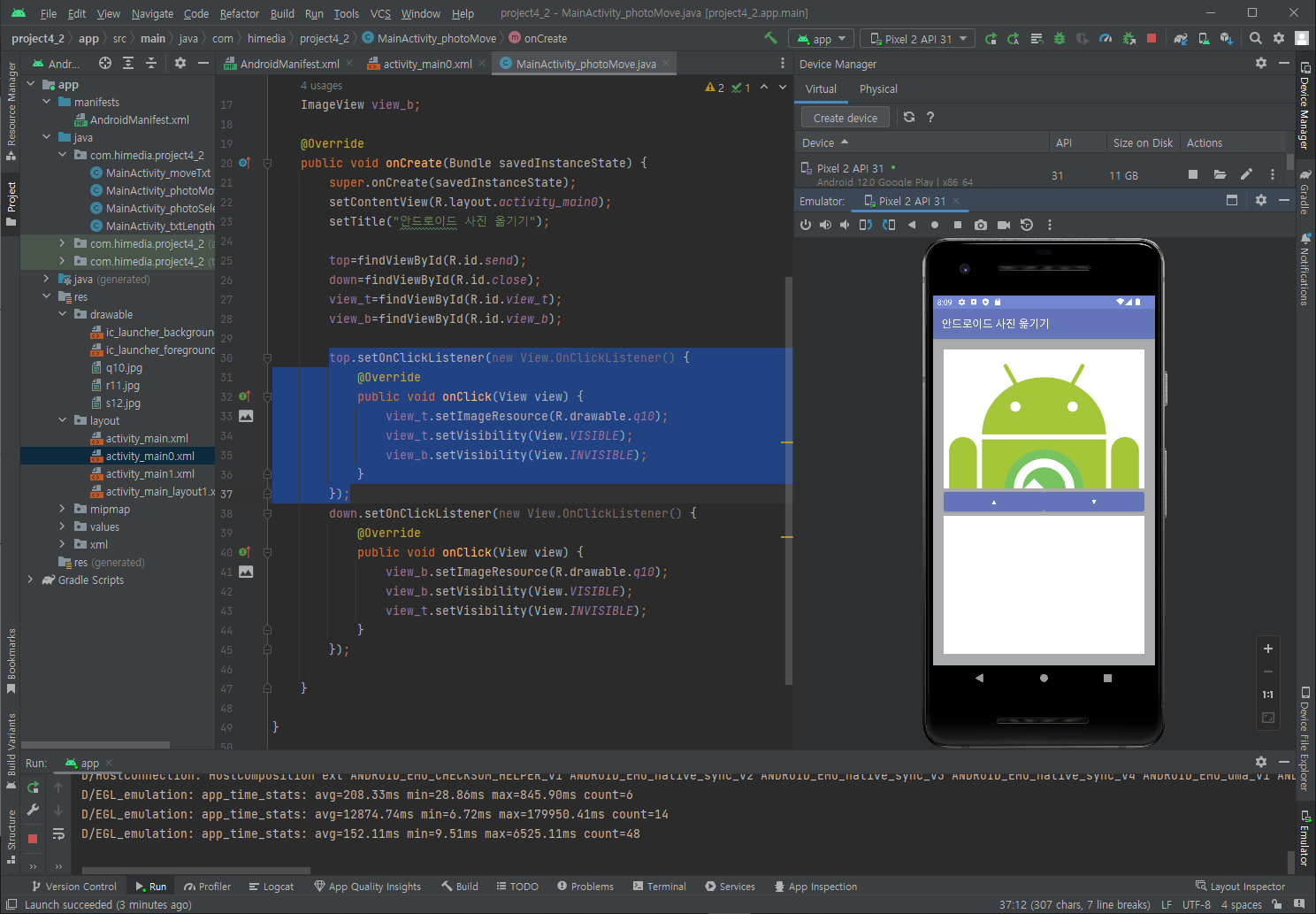Stop the running app with red square

[x=1151, y=38]
